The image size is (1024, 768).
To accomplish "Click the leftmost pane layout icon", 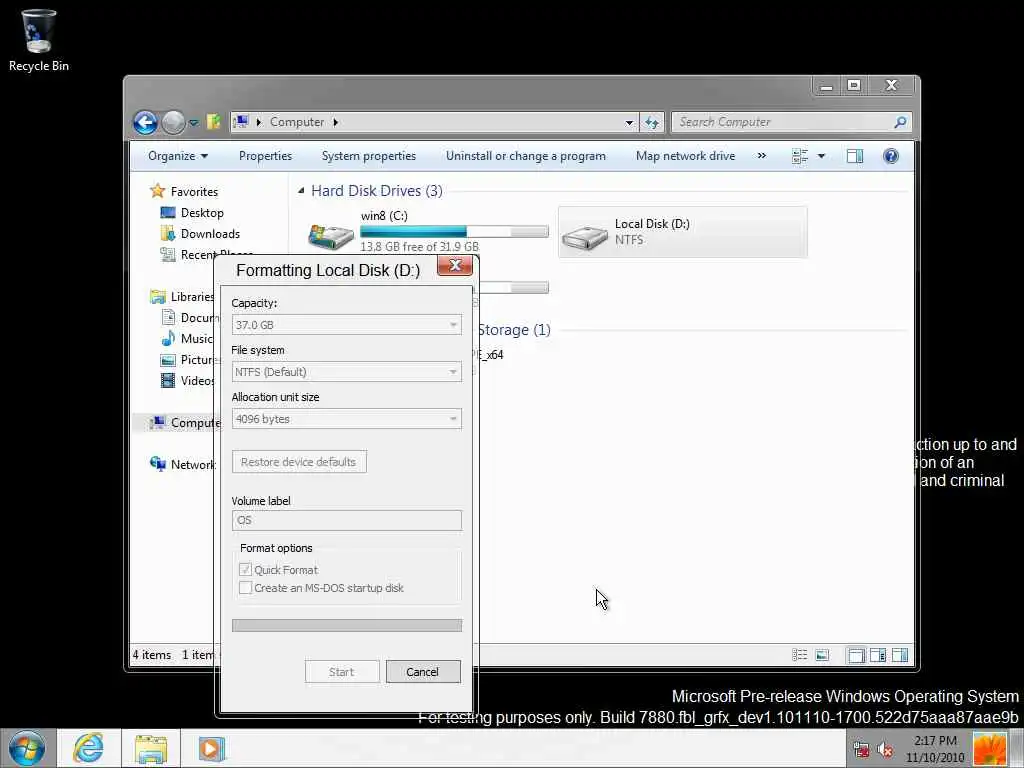I will click(x=856, y=655).
